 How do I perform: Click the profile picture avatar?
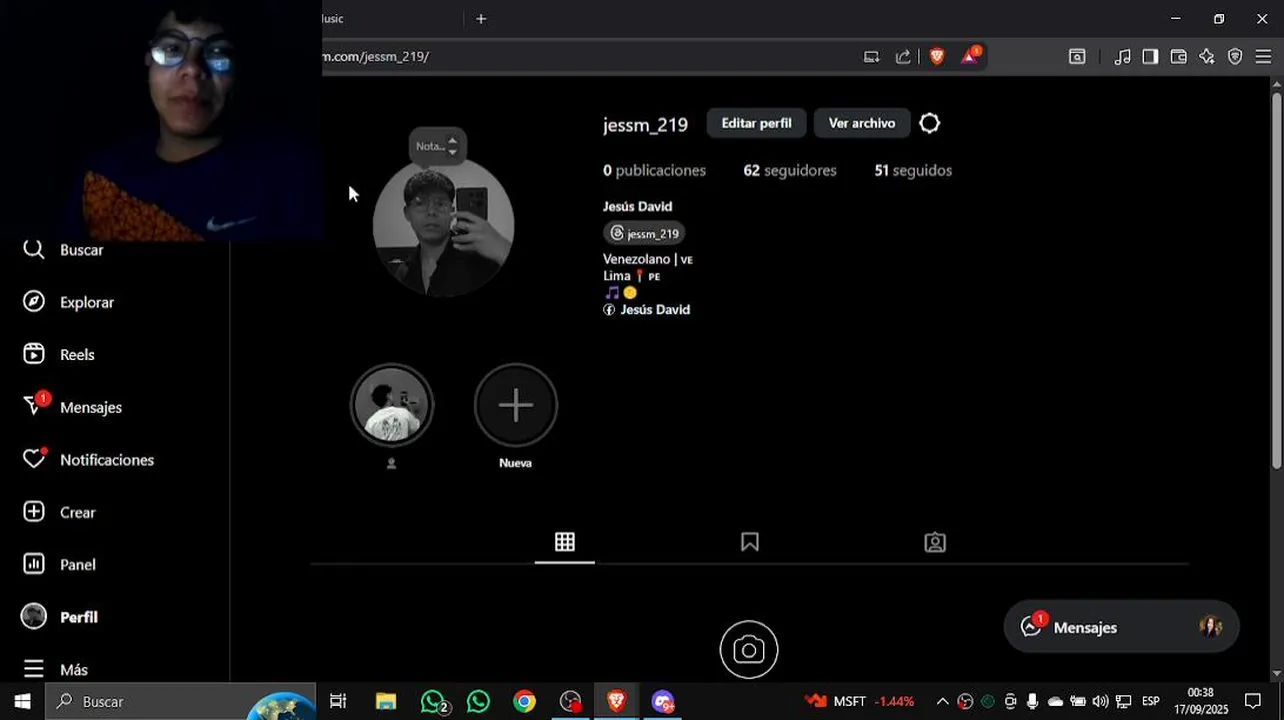(443, 227)
